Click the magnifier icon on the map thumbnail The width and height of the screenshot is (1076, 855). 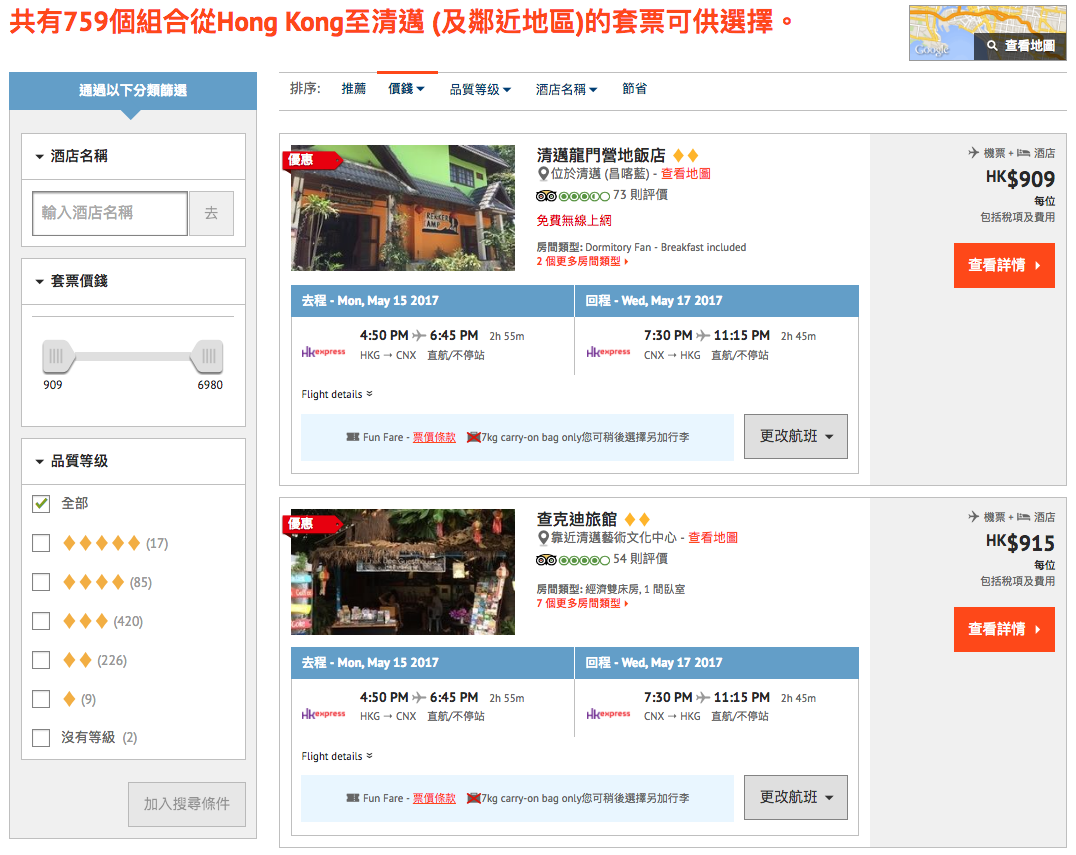(x=992, y=46)
